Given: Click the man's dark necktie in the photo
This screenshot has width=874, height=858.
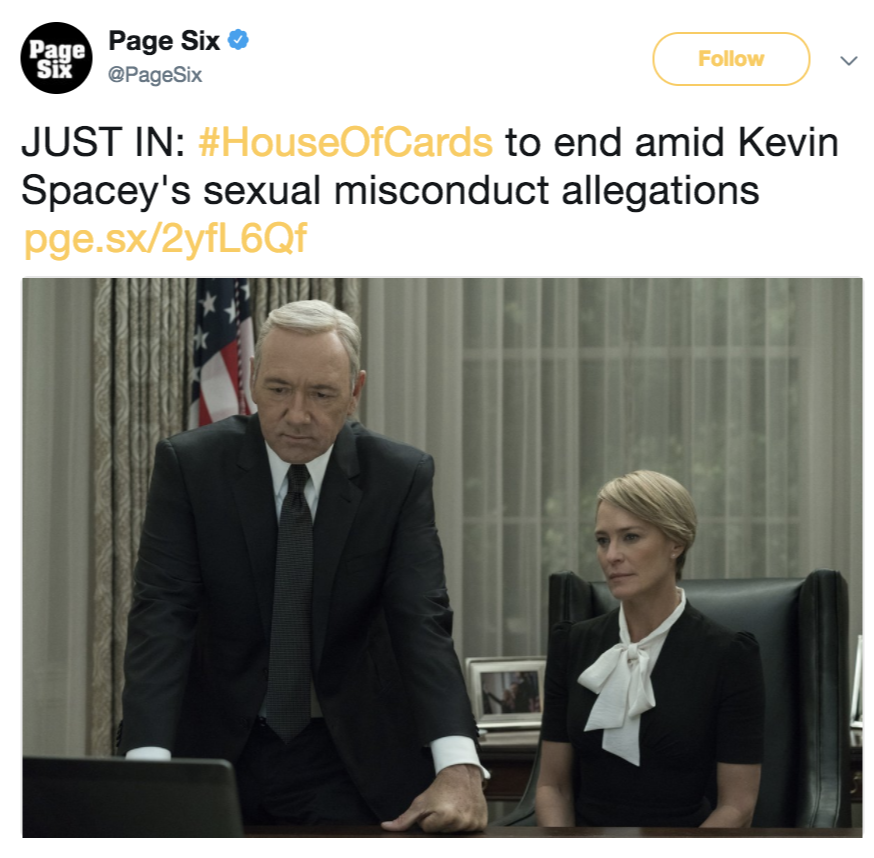Looking at the screenshot, I should (x=290, y=602).
